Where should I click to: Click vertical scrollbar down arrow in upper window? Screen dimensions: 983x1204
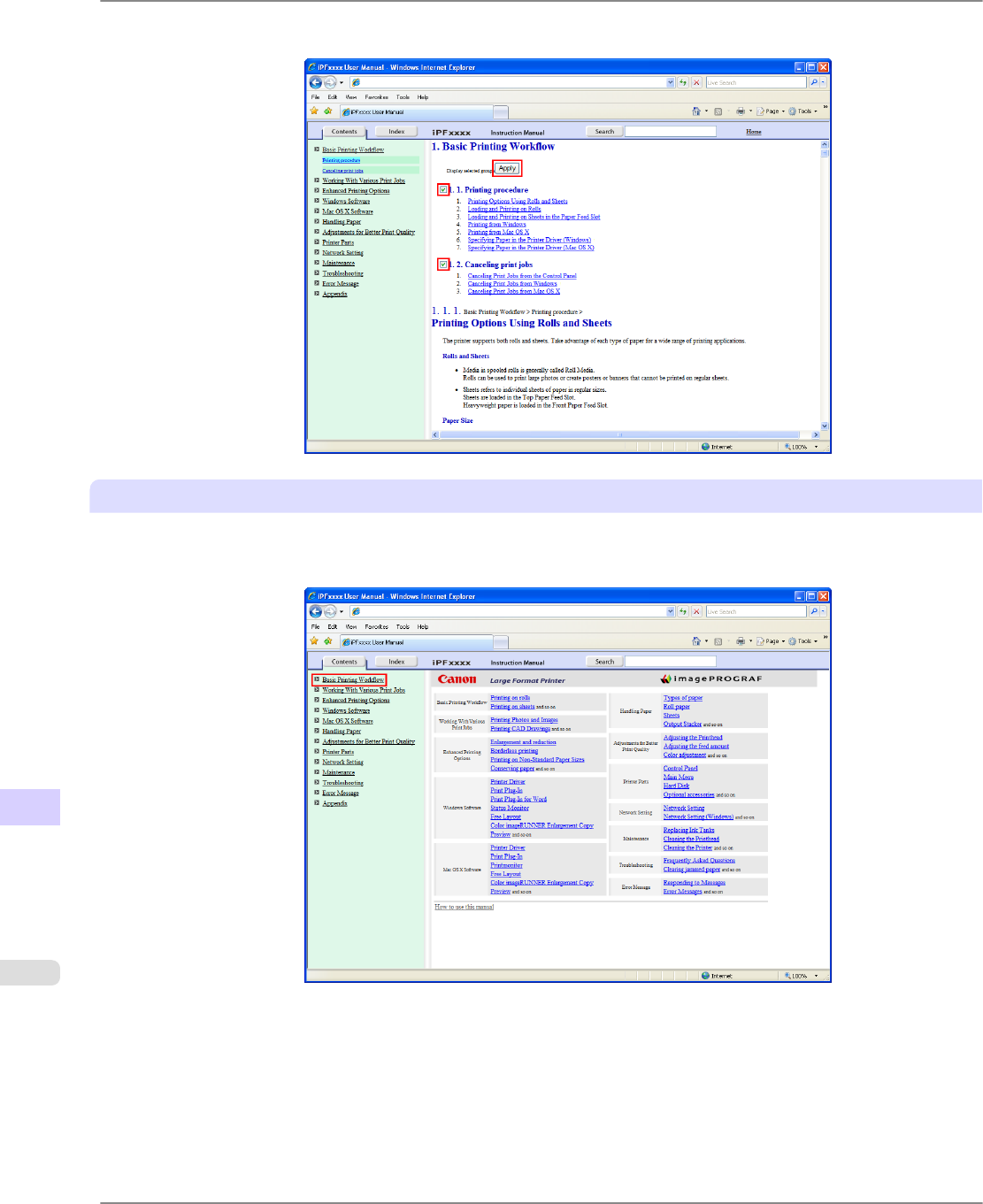pos(825,426)
